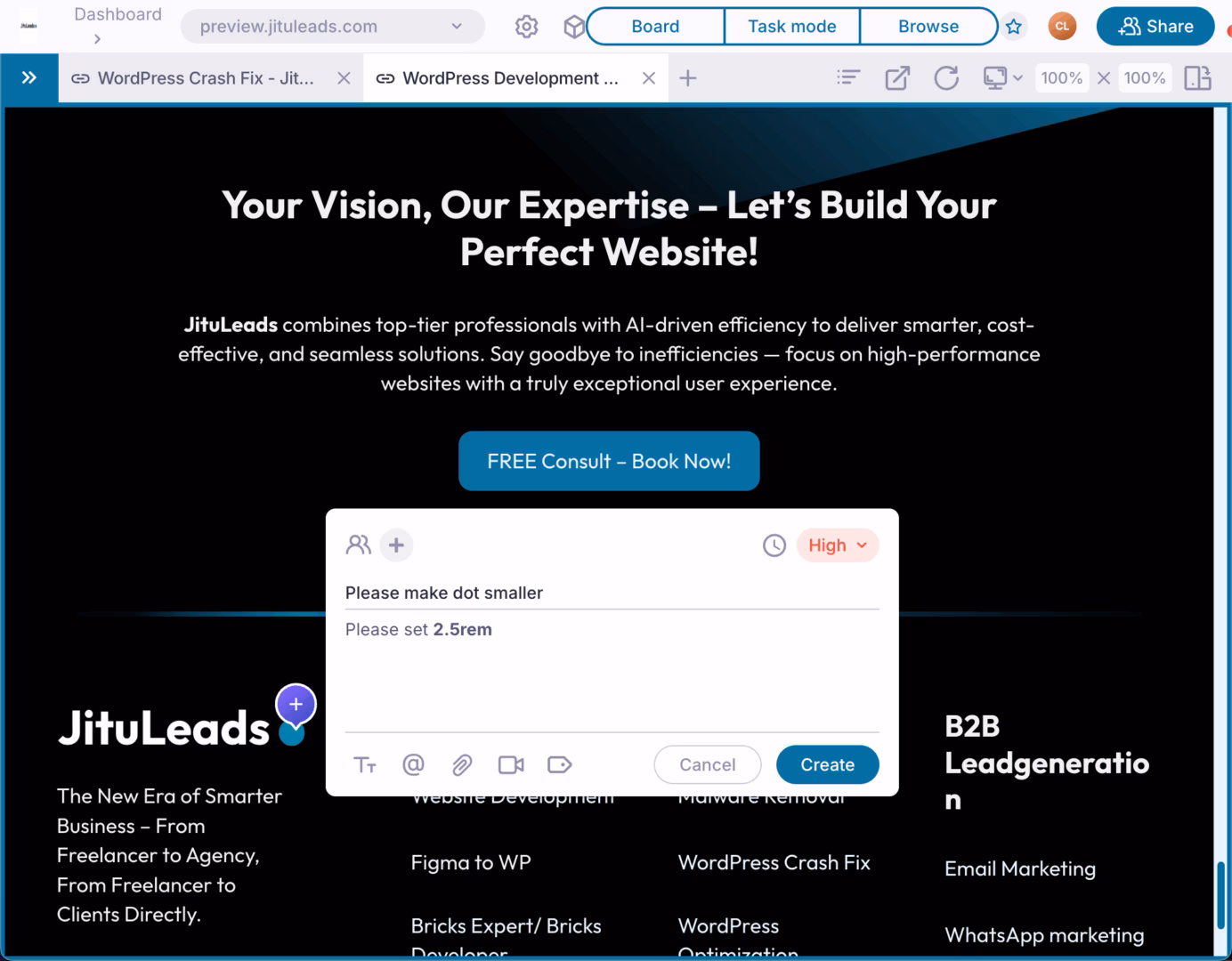
Task: Click the assignees people icon
Action: pos(358,545)
